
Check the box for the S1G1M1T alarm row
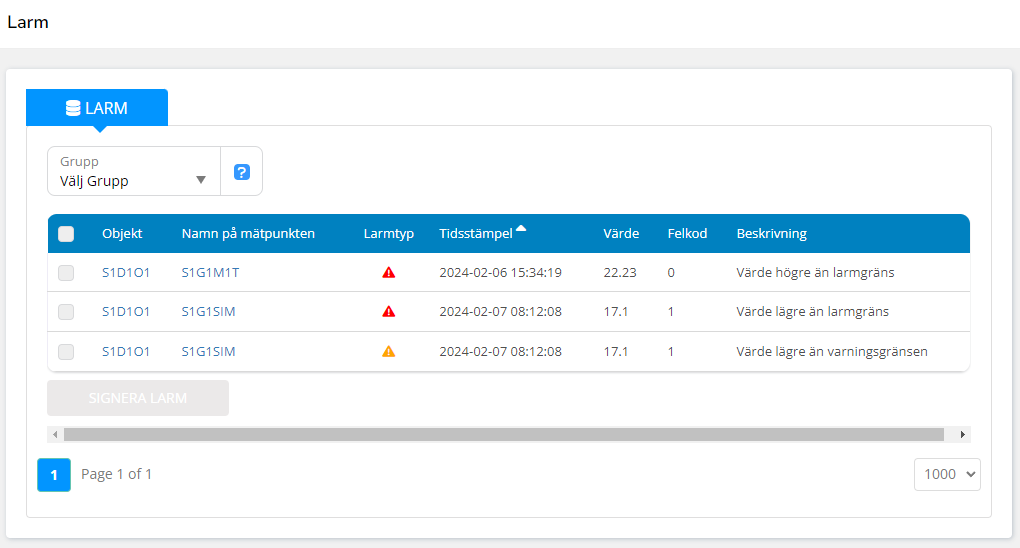pyautogui.click(x=66, y=273)
